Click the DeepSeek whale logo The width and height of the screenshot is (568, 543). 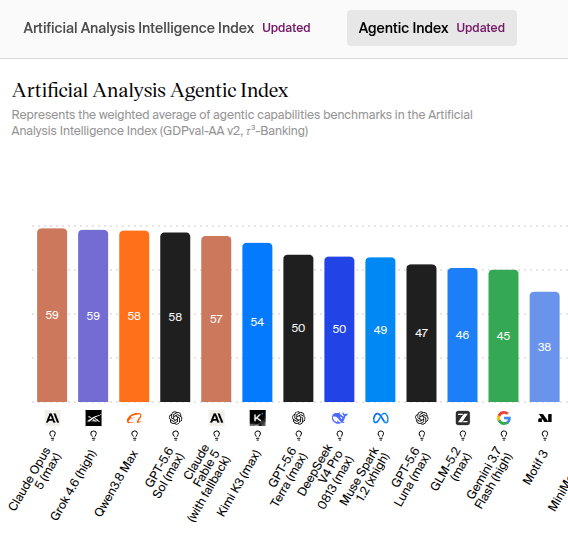tap(339, 418)
